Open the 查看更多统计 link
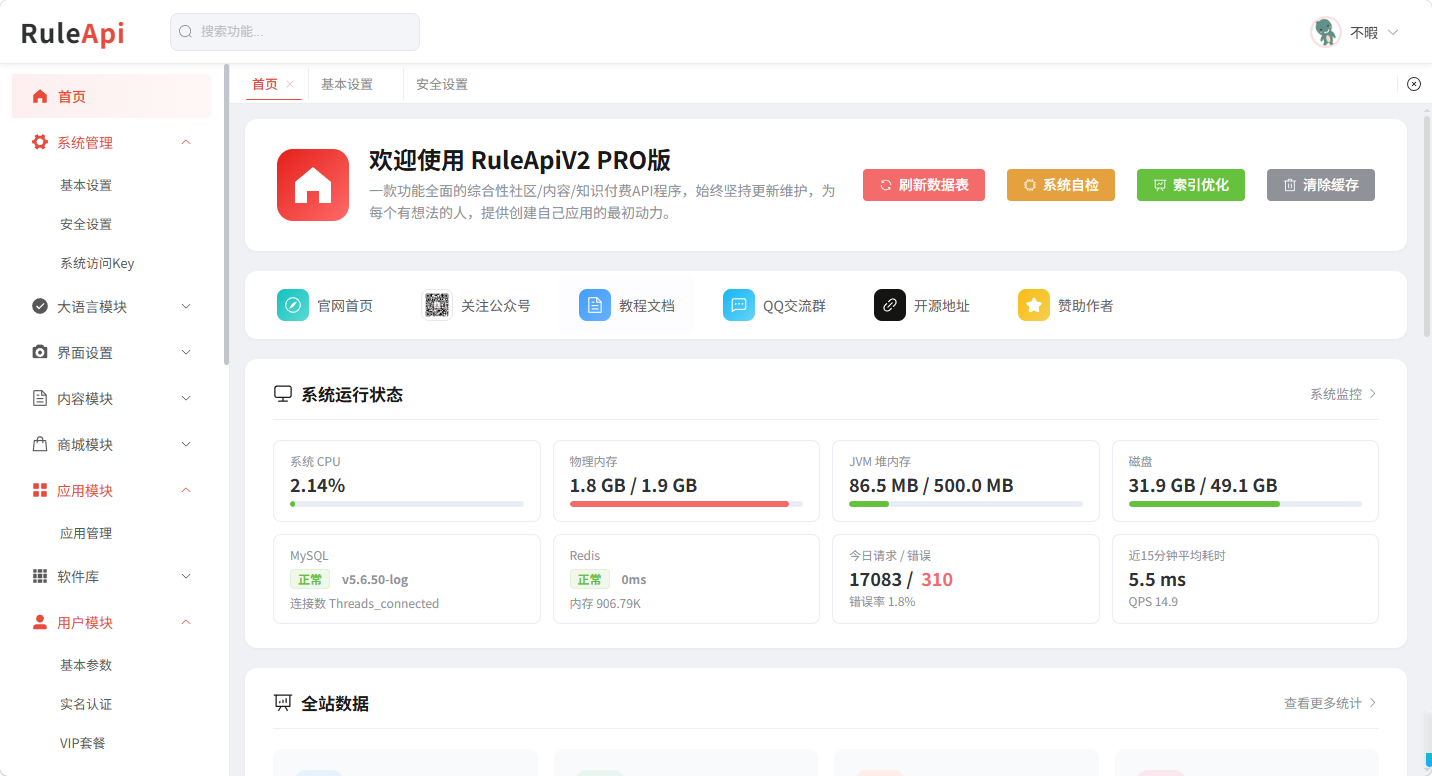The width and height of the screenshot is (1432, 776). coord(1330,704)
